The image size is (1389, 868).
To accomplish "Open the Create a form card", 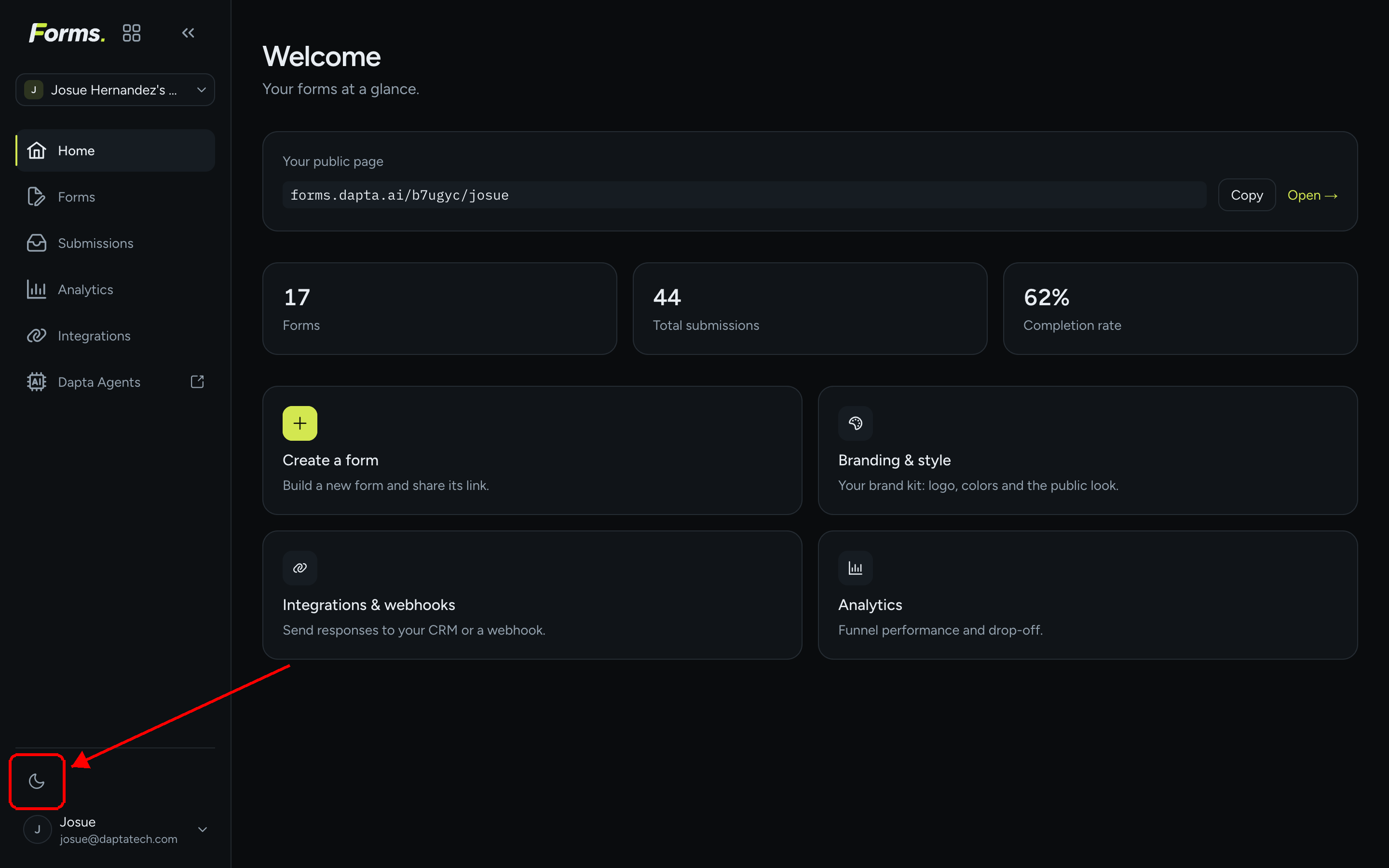I will (532, 450).
